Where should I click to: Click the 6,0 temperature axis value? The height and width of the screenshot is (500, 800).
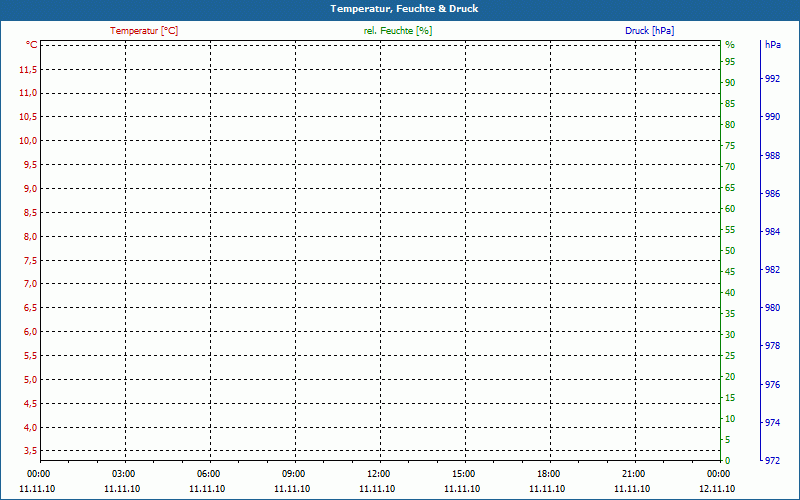point(31,332)
